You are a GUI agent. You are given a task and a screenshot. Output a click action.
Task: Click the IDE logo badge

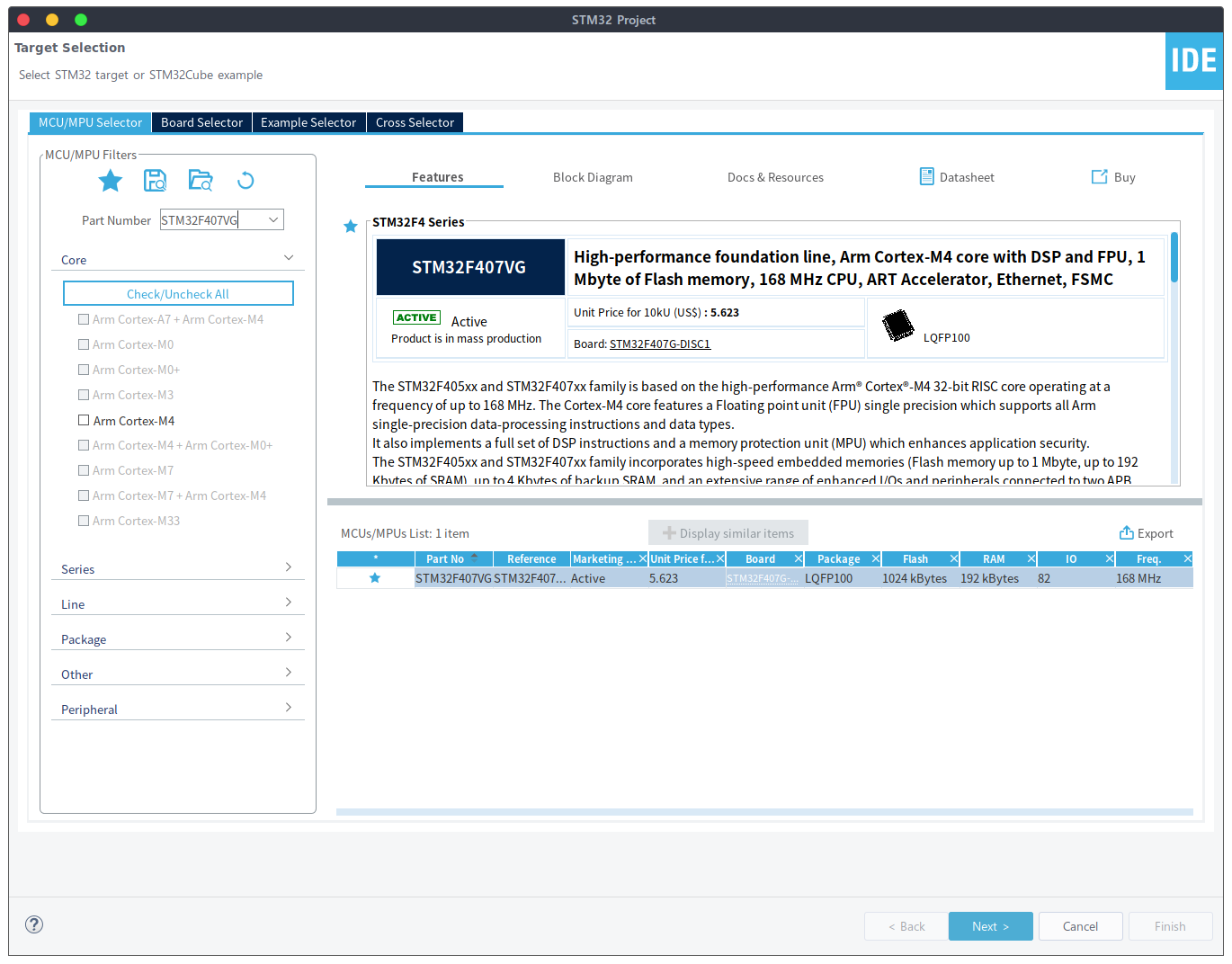[1194, 61]
